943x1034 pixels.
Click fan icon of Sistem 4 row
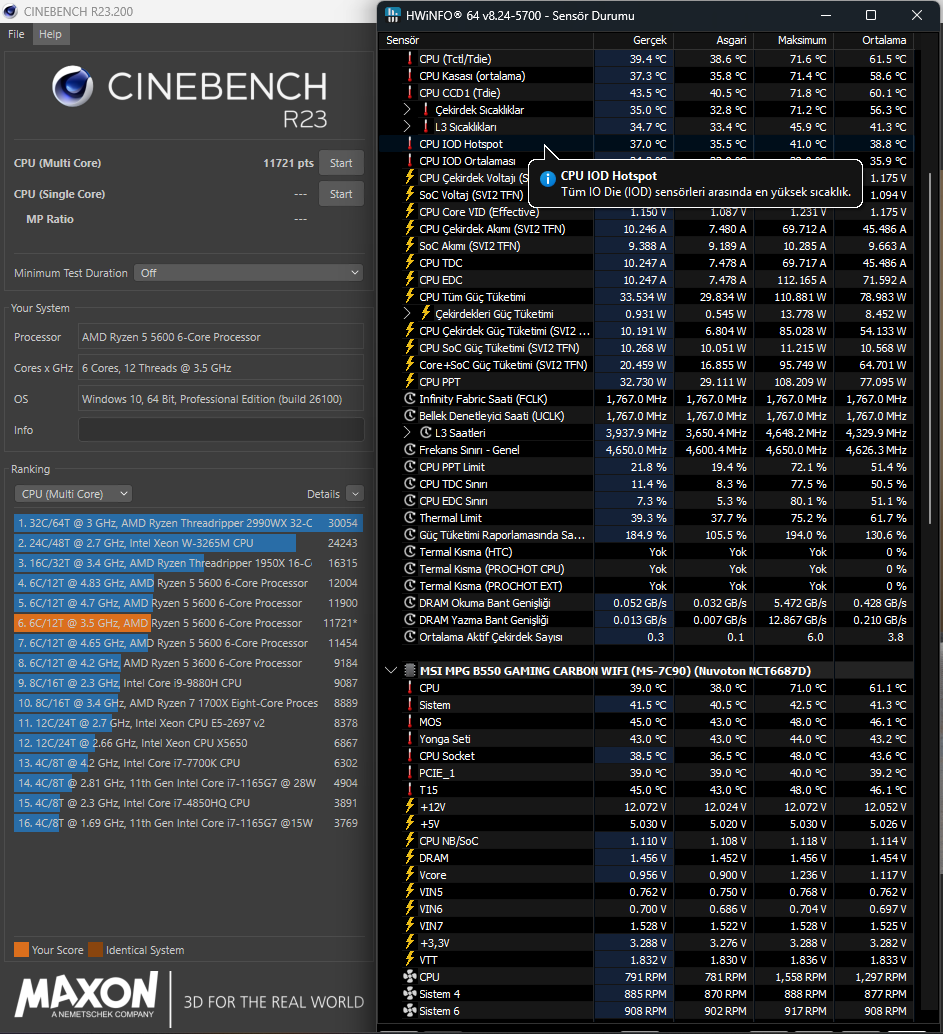(x=410, y=994)
